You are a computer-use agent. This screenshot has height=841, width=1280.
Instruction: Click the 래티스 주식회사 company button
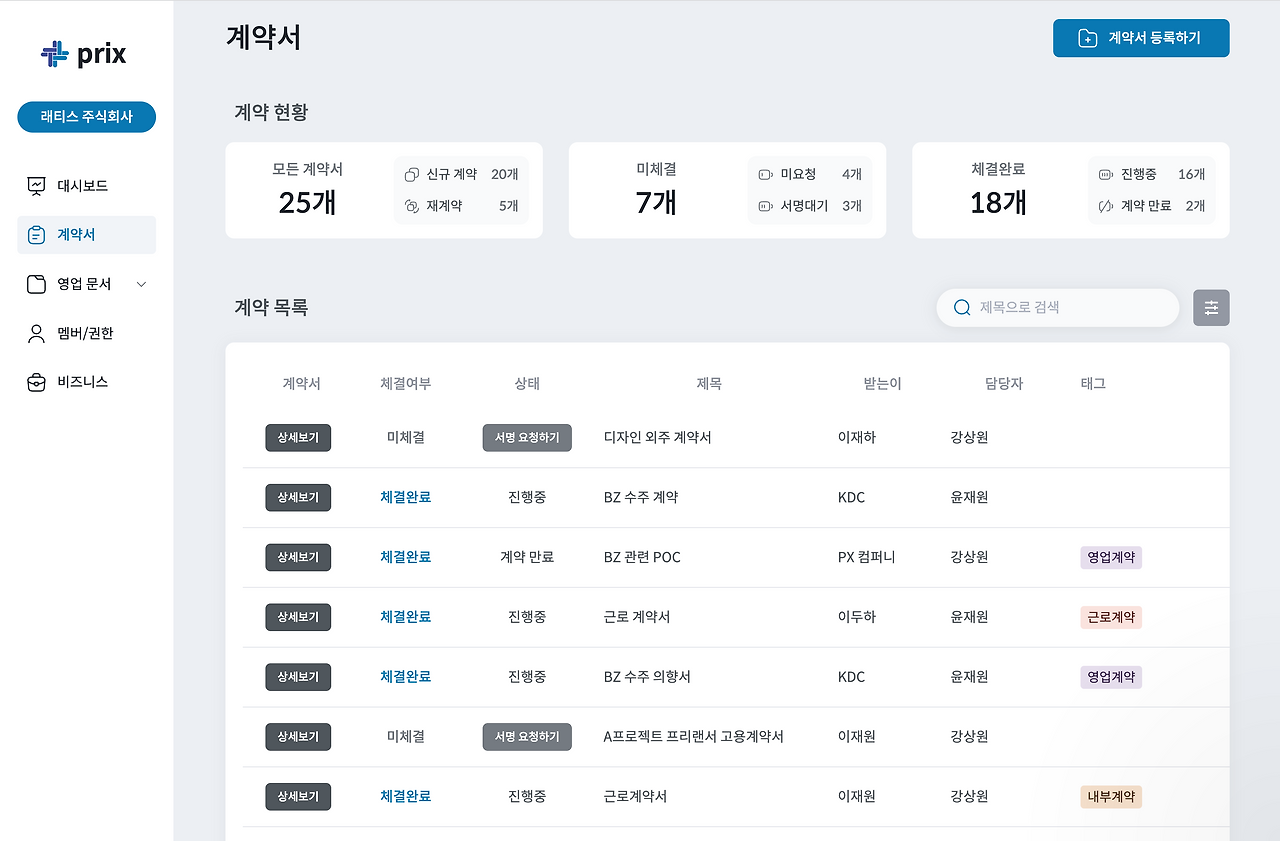[x=86, y=117]
